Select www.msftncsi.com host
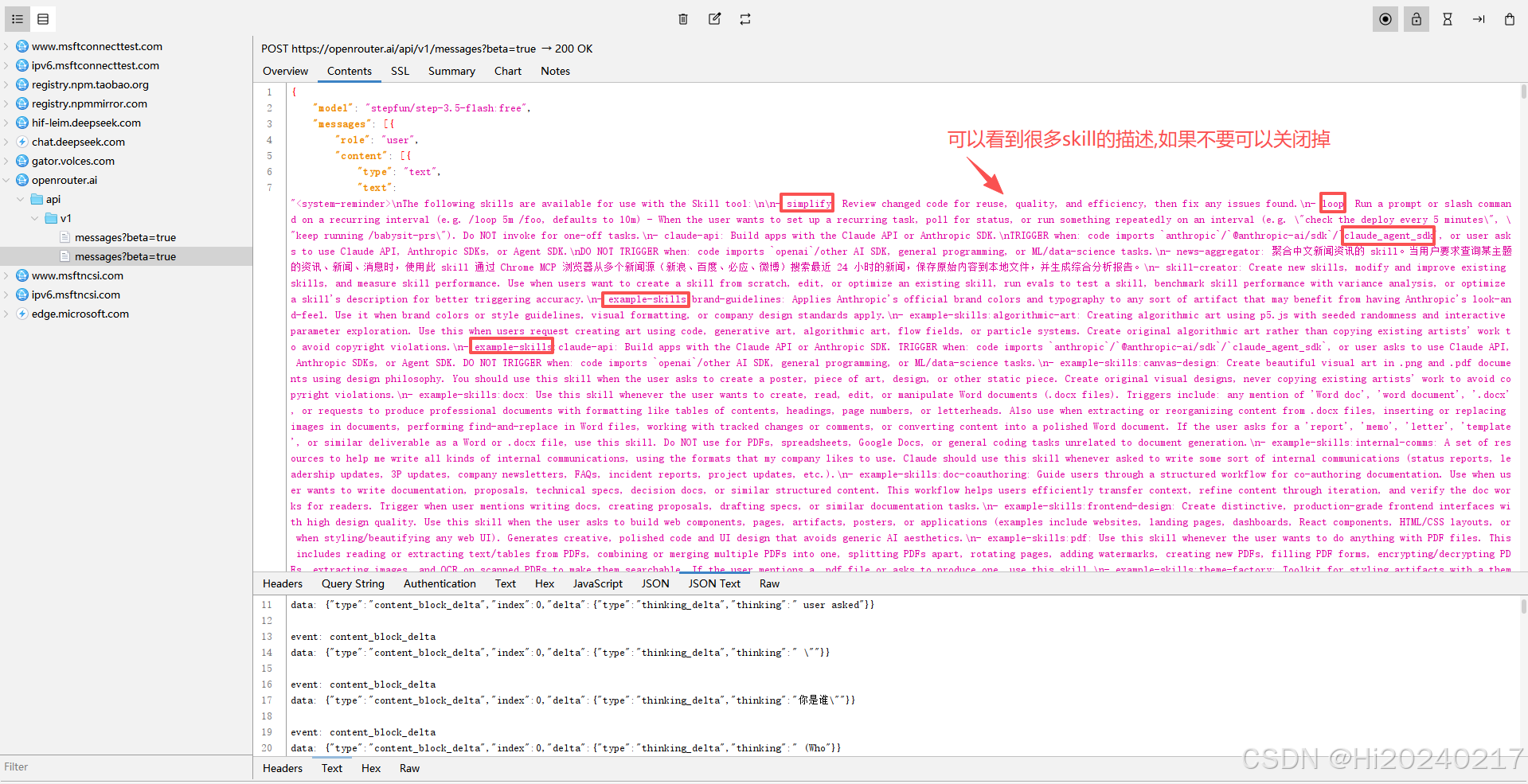1528x784 pixels. [x=77, y=275]
